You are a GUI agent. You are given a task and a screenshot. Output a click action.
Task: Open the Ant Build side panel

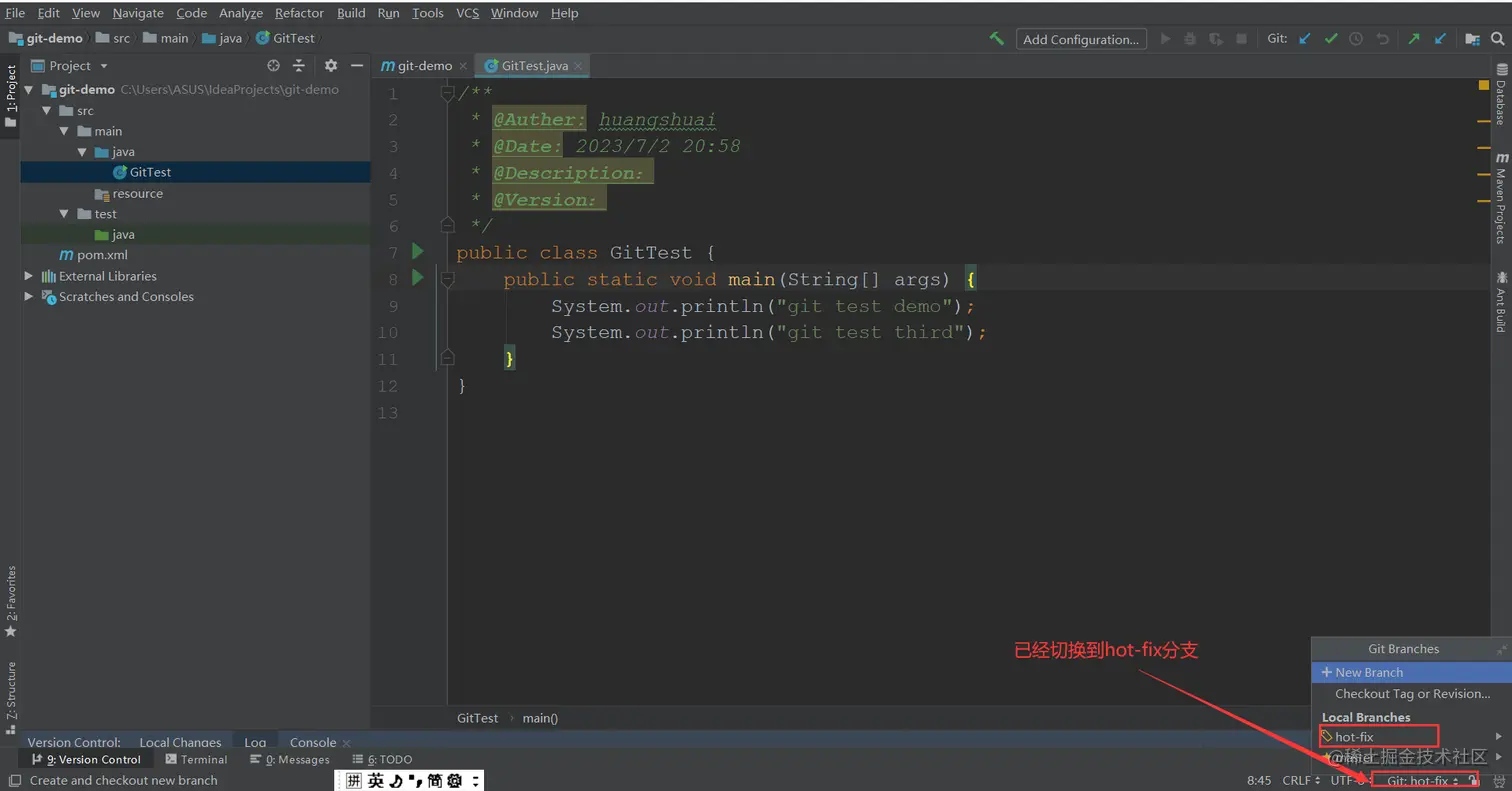[x=1500, y=301]
